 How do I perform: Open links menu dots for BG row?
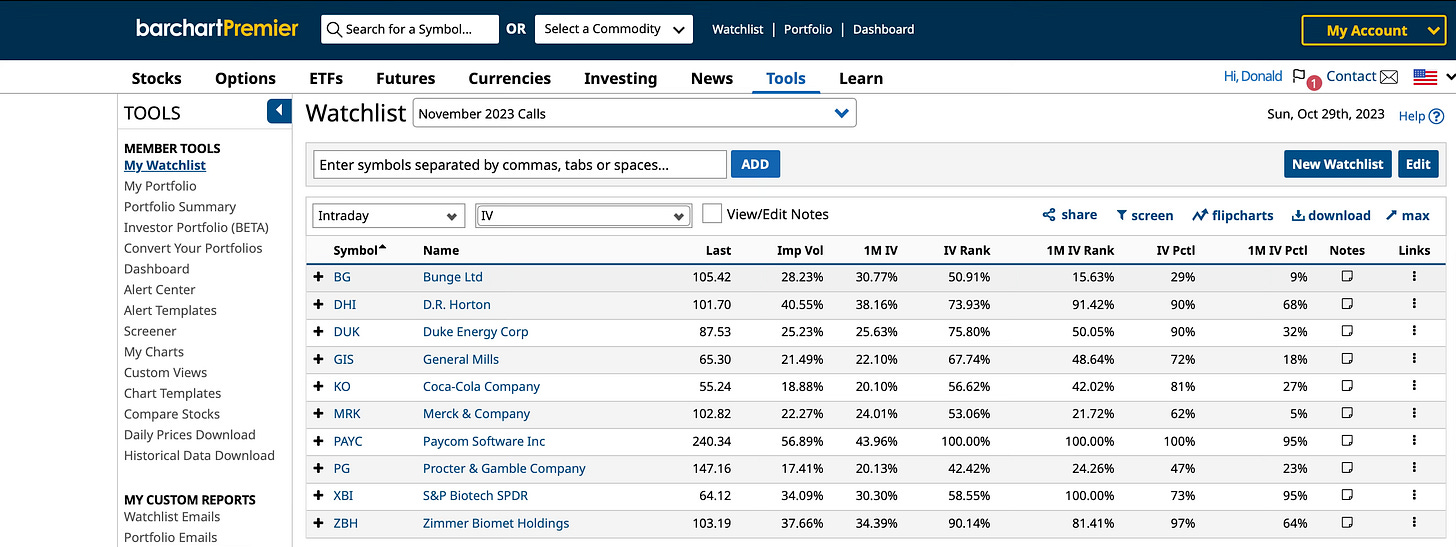[x=1414, y=276]
